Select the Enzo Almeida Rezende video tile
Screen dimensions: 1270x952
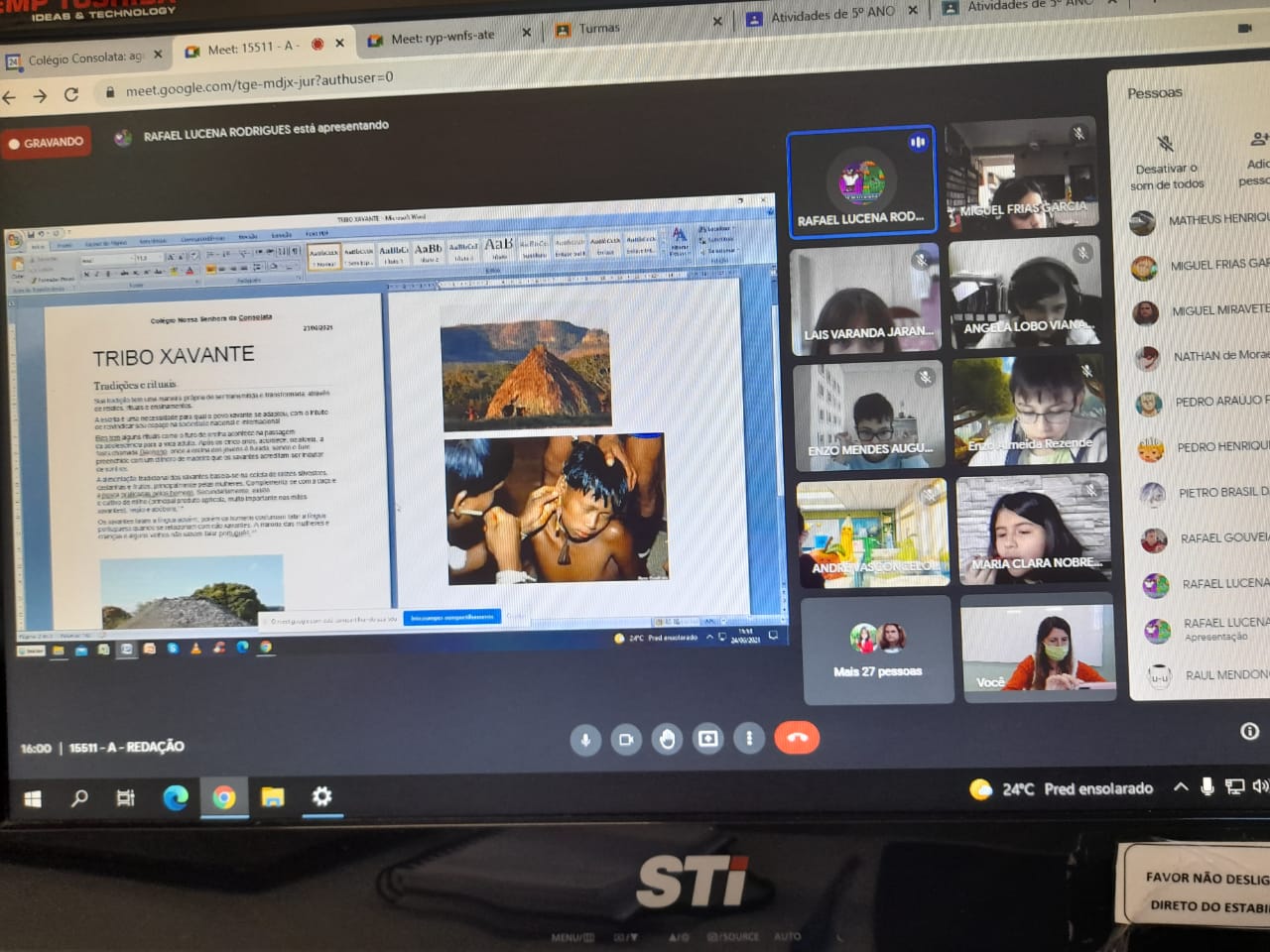(x=1029, y=411)
